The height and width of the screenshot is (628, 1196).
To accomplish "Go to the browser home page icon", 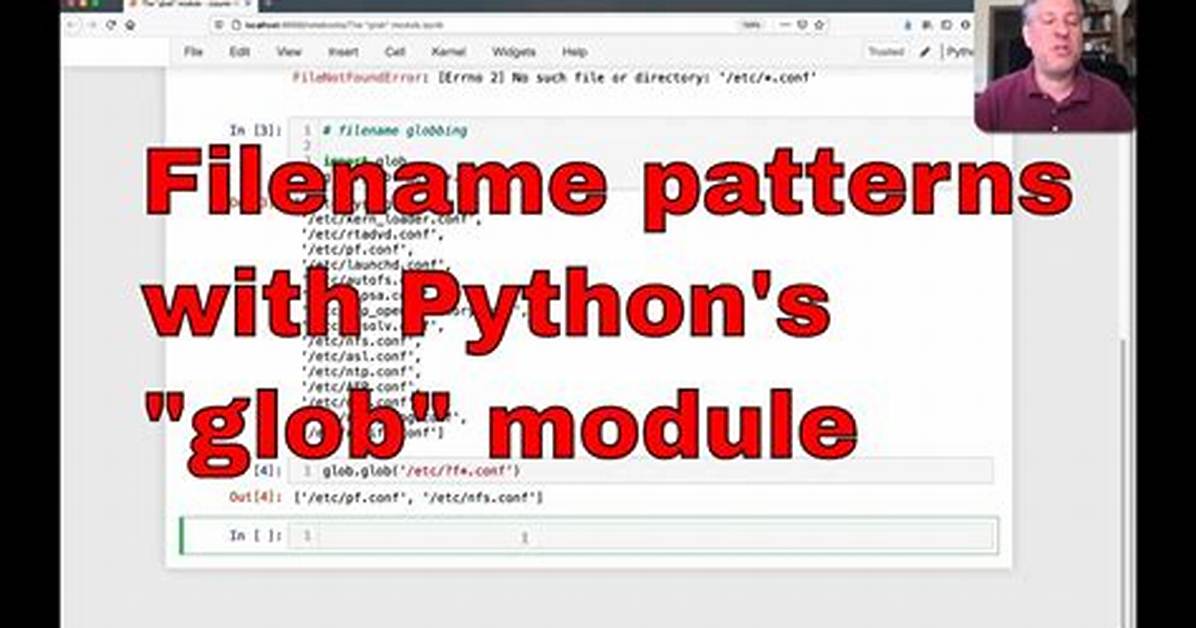I will click(x=130, y=24).
